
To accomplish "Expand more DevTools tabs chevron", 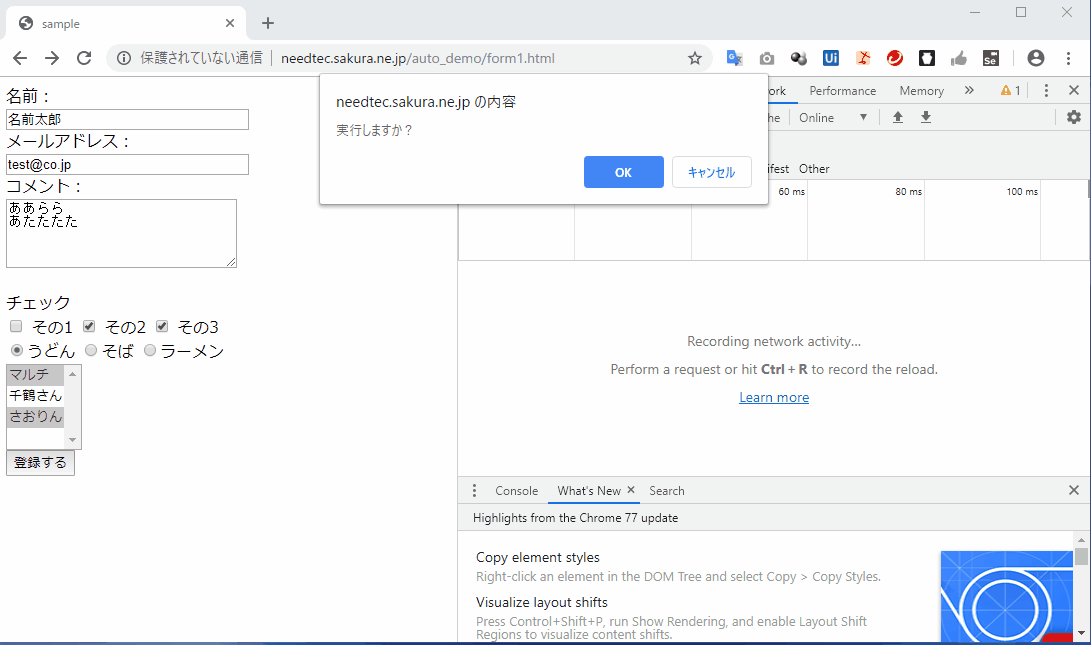I will pos(969,90).
